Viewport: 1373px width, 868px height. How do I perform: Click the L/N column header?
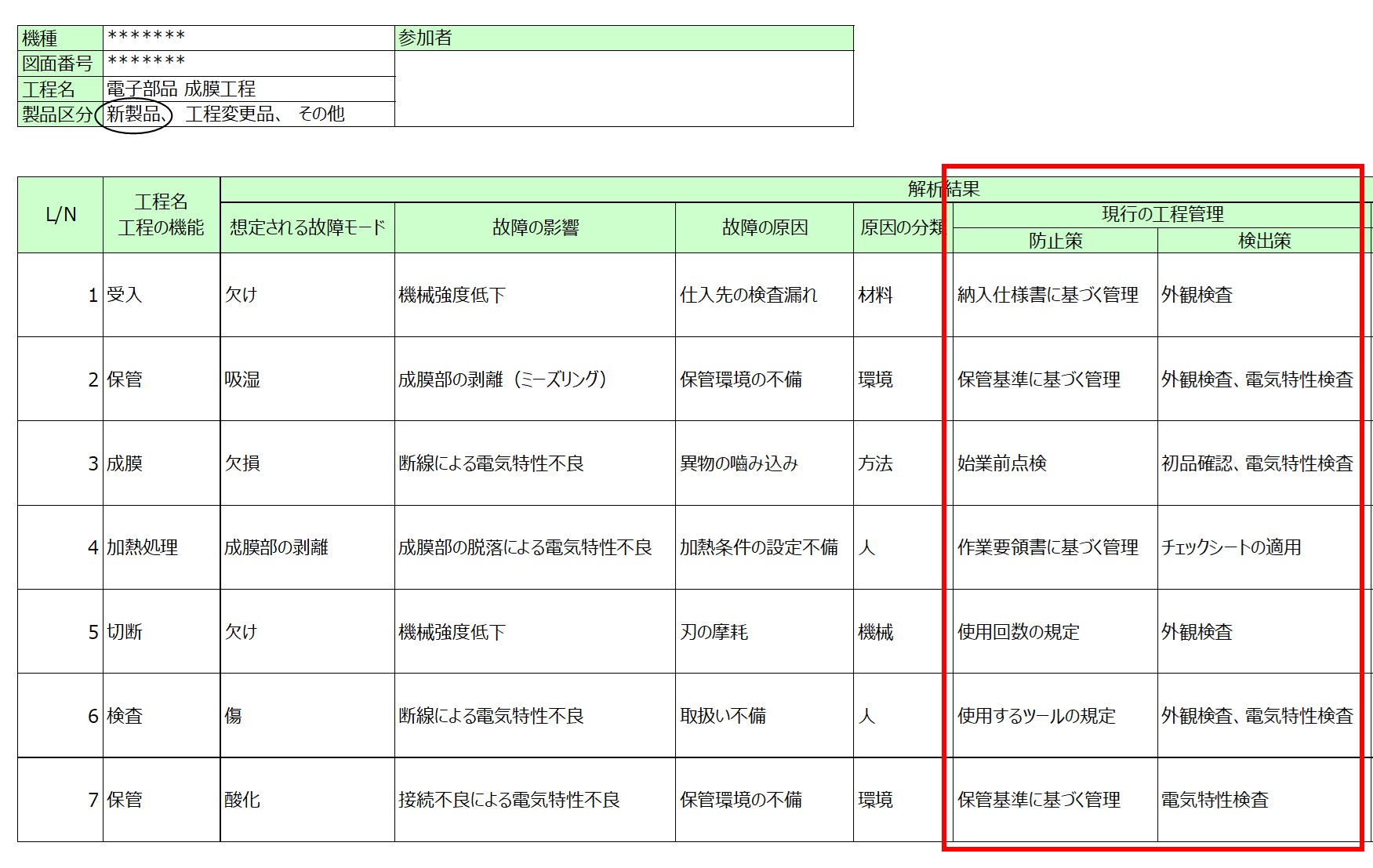coord(60,215)
